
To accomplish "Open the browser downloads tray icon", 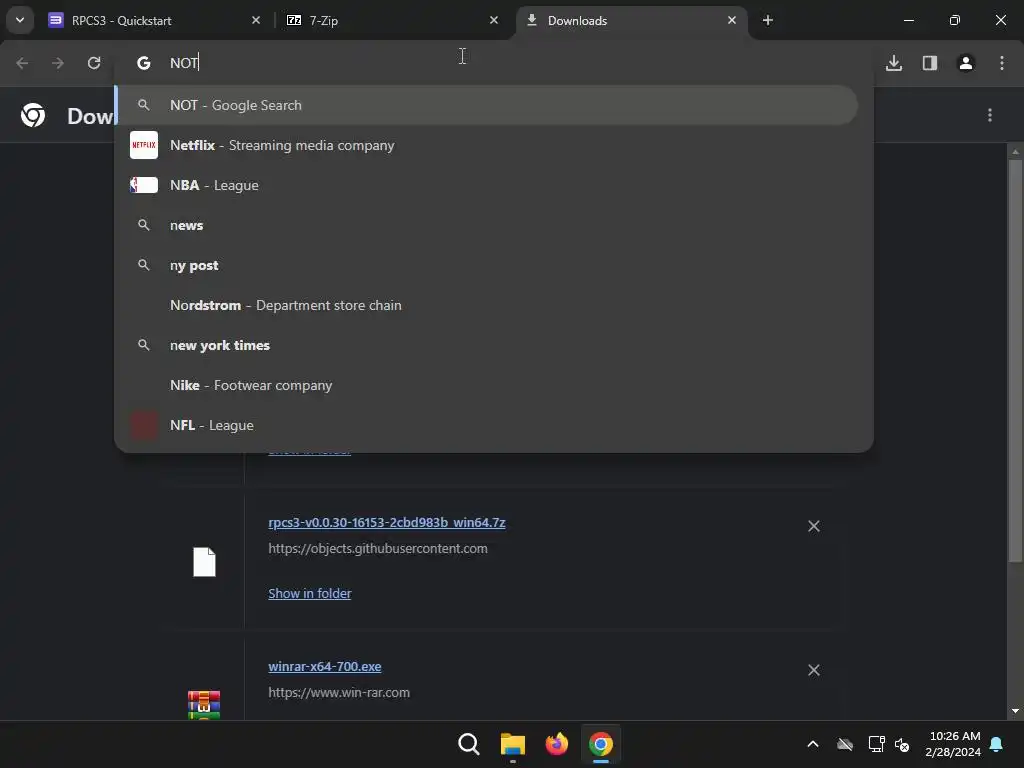I will coord(893,63).
